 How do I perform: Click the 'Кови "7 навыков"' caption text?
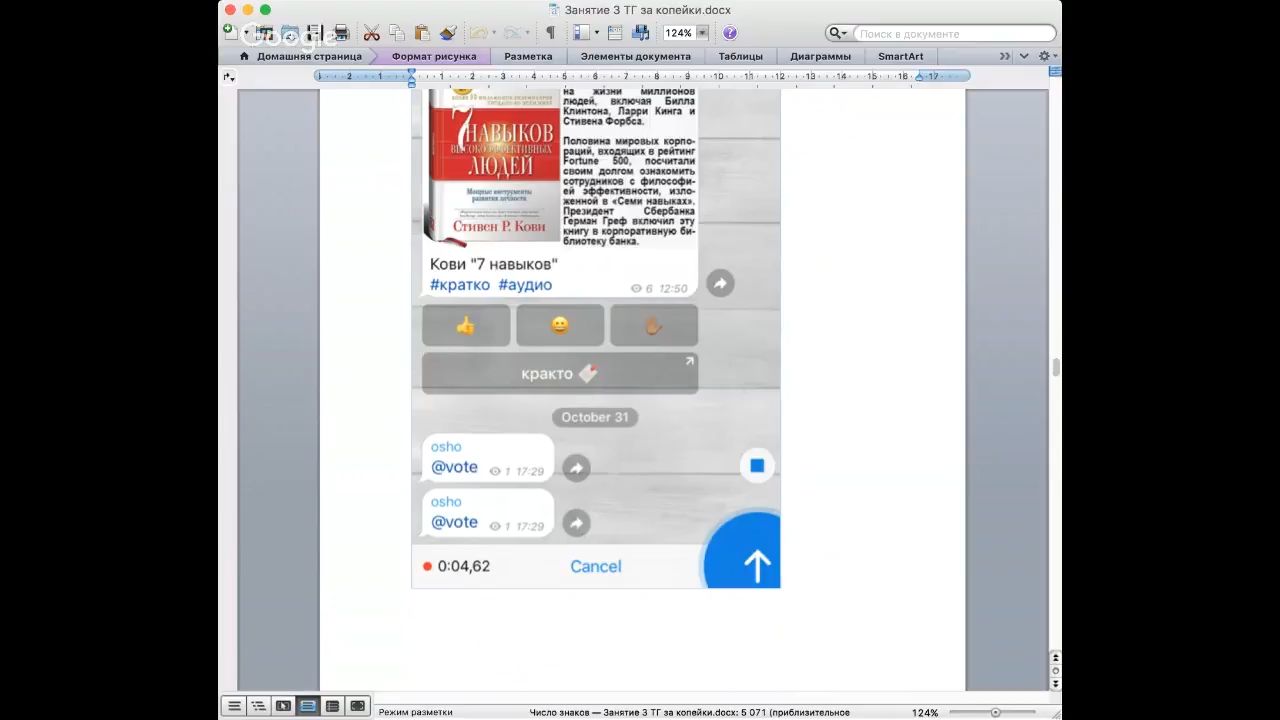494,264
